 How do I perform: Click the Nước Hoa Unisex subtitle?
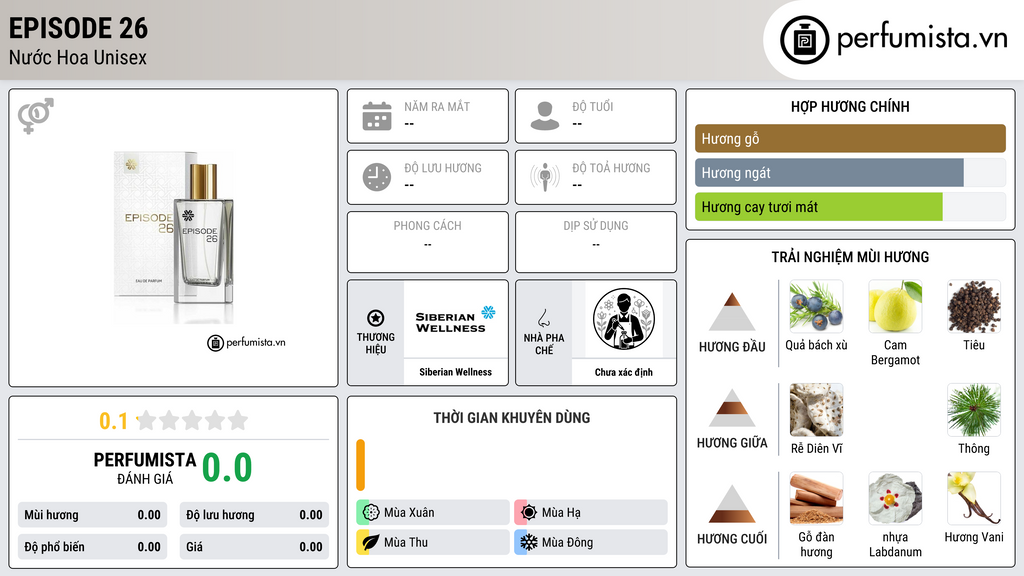78,57
